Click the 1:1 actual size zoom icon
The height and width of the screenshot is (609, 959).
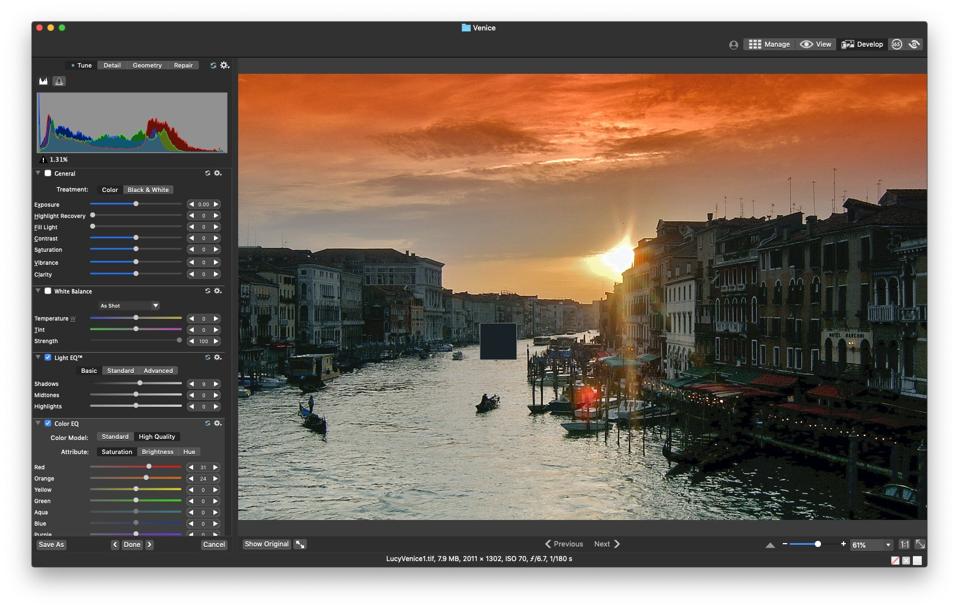point(904,544)
